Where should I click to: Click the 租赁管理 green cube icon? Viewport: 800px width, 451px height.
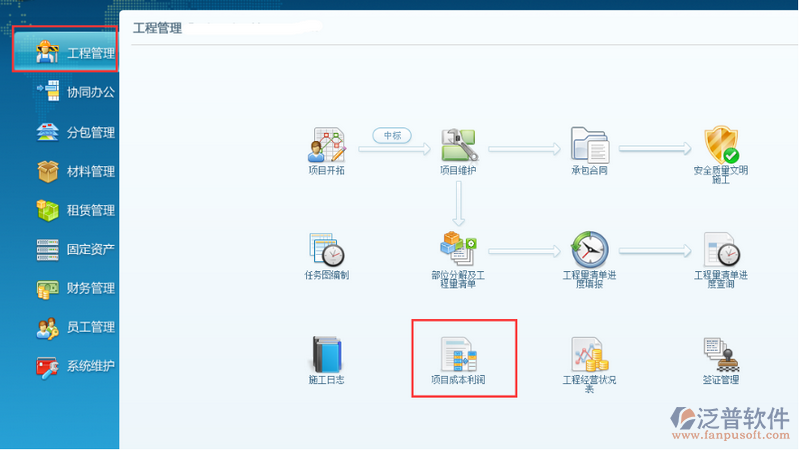tap(47, 210)
